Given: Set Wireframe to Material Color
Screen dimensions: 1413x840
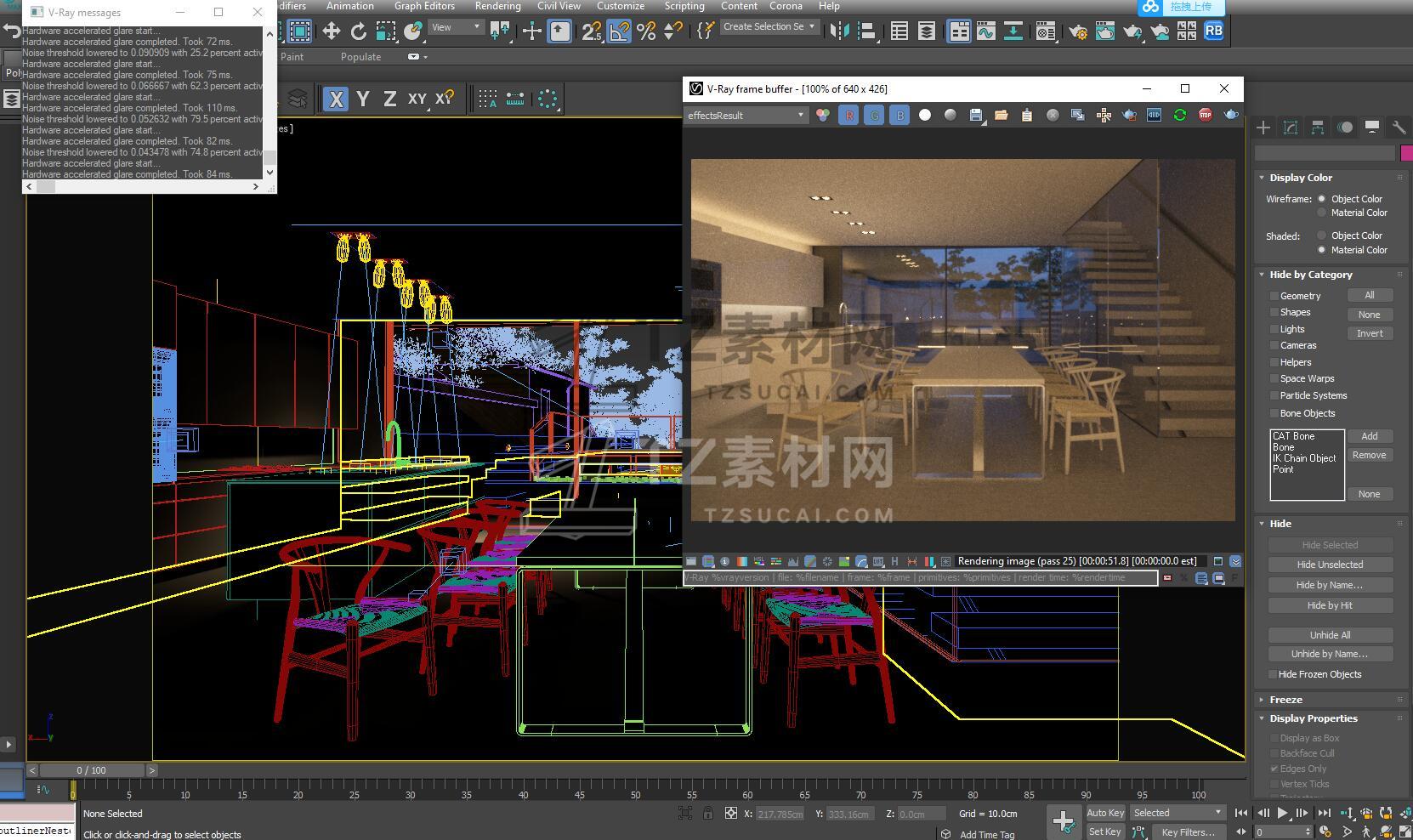Looking at the screenshot, I should click(1321, 213).
